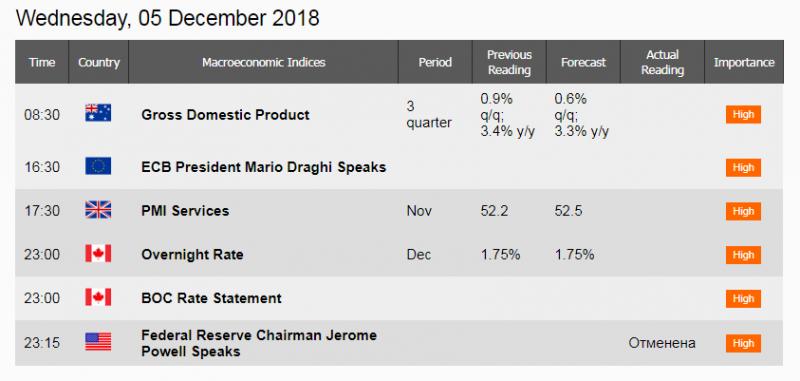This screenshot has width=800, height=381.
Task: Click High badge for Gross Domestic Product
Action: (x=743, y=114)
